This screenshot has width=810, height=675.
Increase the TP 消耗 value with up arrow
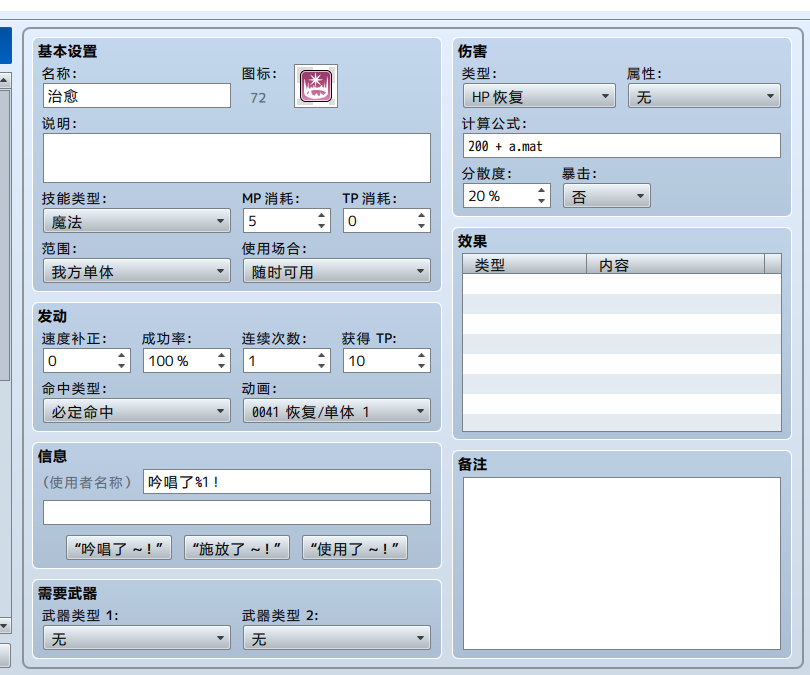pos(422,215)
